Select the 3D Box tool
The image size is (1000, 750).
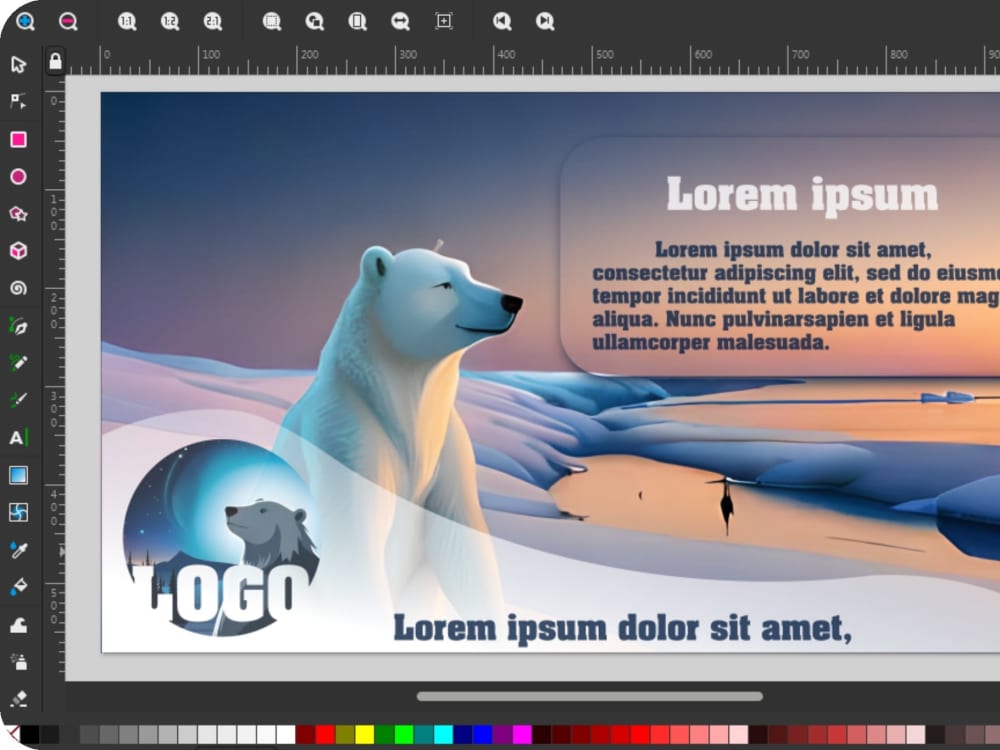(18, 251)
